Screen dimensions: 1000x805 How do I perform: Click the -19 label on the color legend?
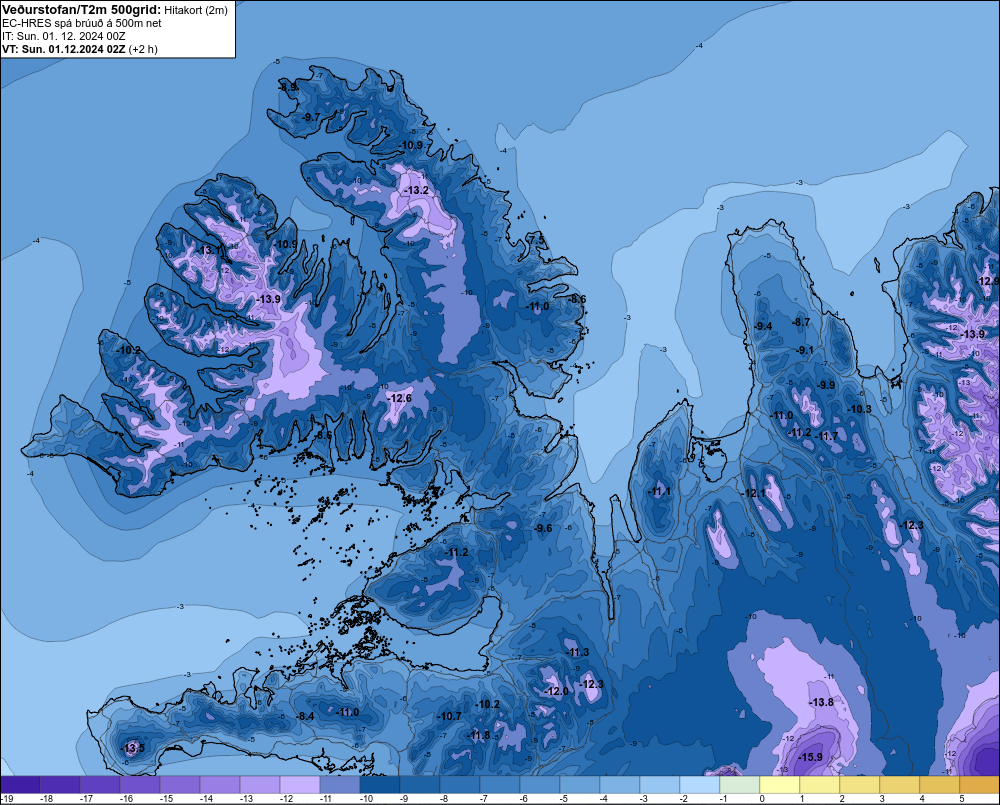click(x=7, y=799)
